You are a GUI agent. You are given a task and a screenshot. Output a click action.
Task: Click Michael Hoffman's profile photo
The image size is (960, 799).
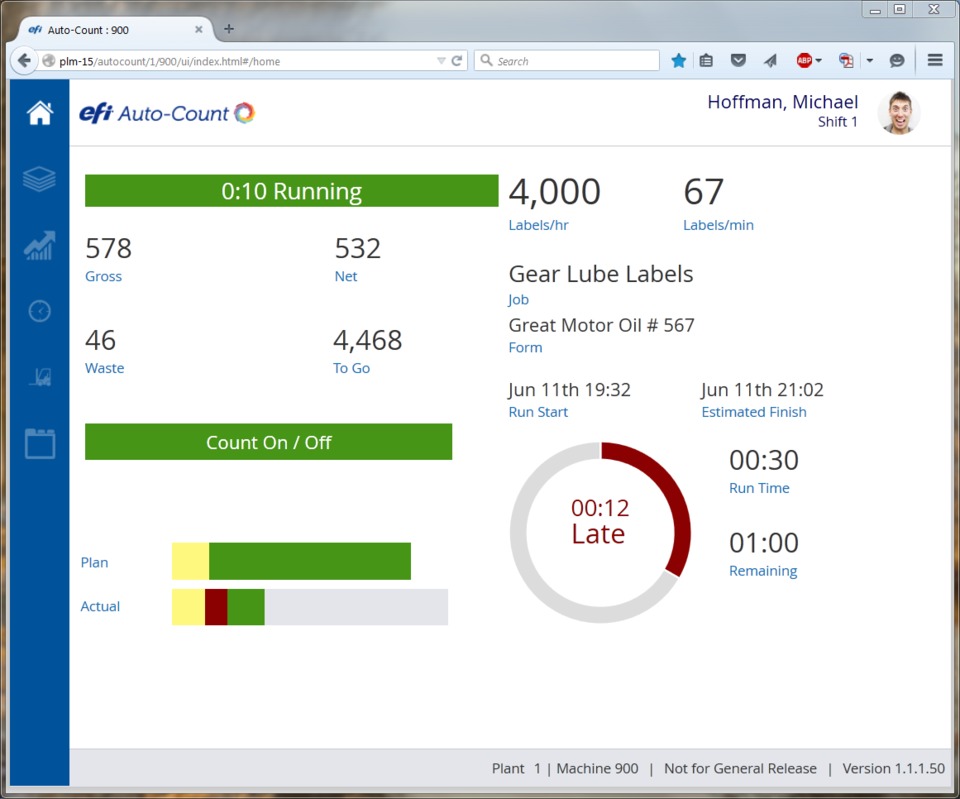(899, 112)
